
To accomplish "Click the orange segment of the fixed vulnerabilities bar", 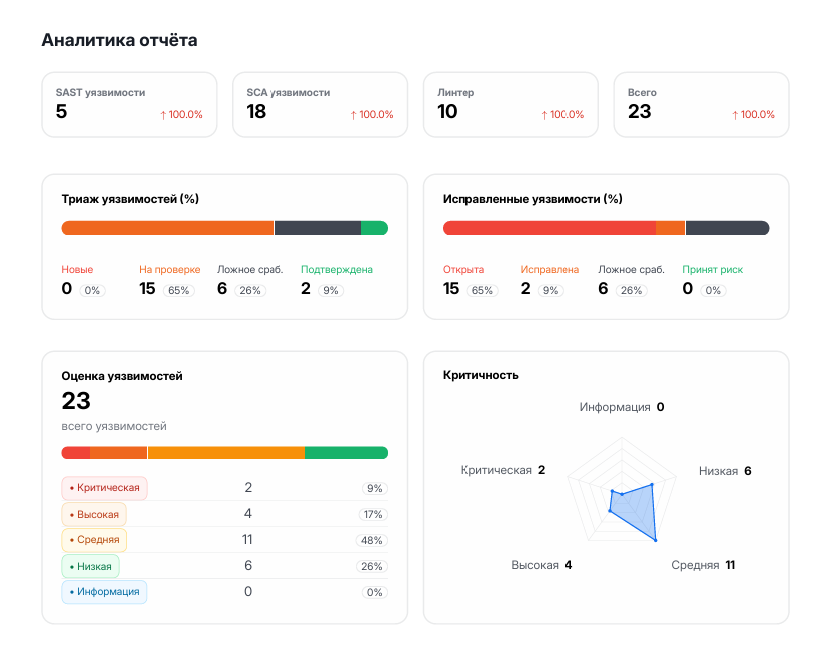I will (x=670, y=228).
